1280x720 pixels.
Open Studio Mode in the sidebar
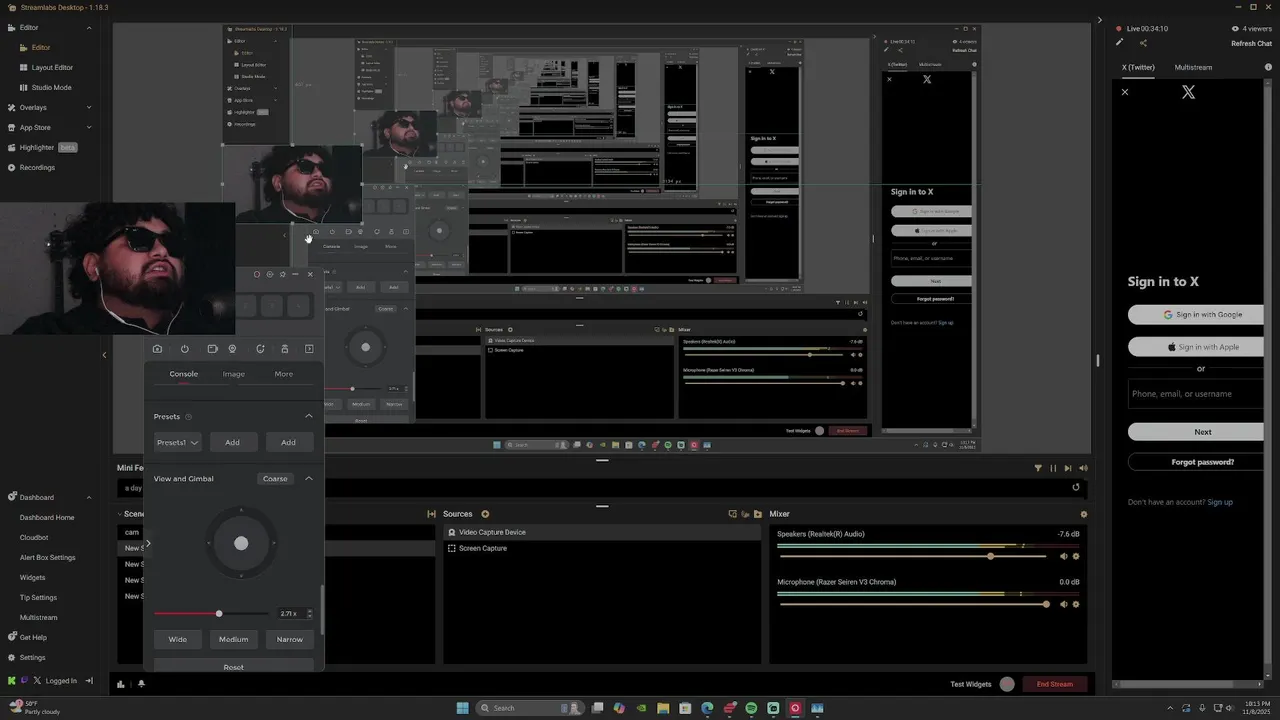[51, 87]
